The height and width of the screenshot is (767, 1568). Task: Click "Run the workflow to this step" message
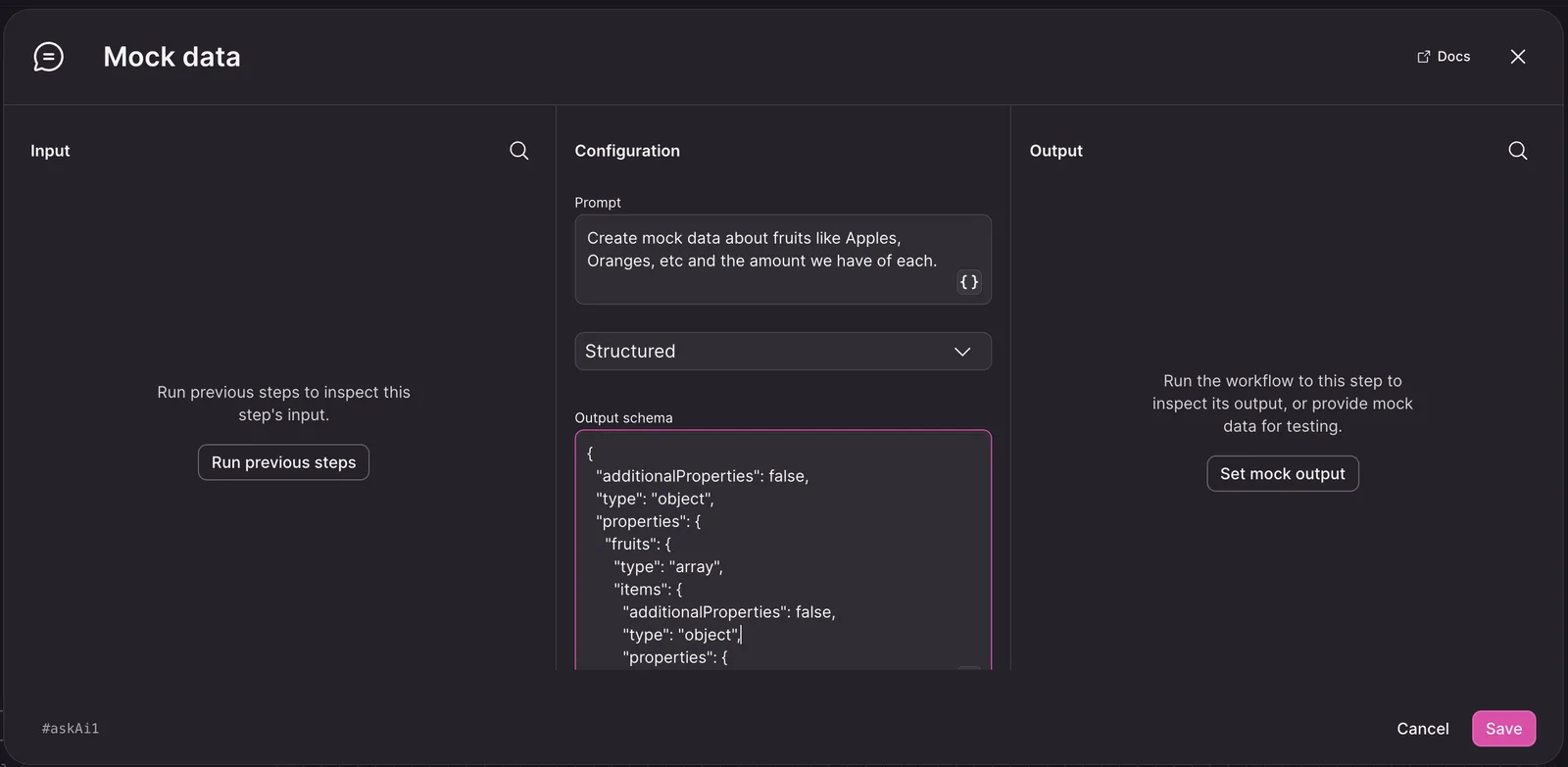[x=1283, y=404]
